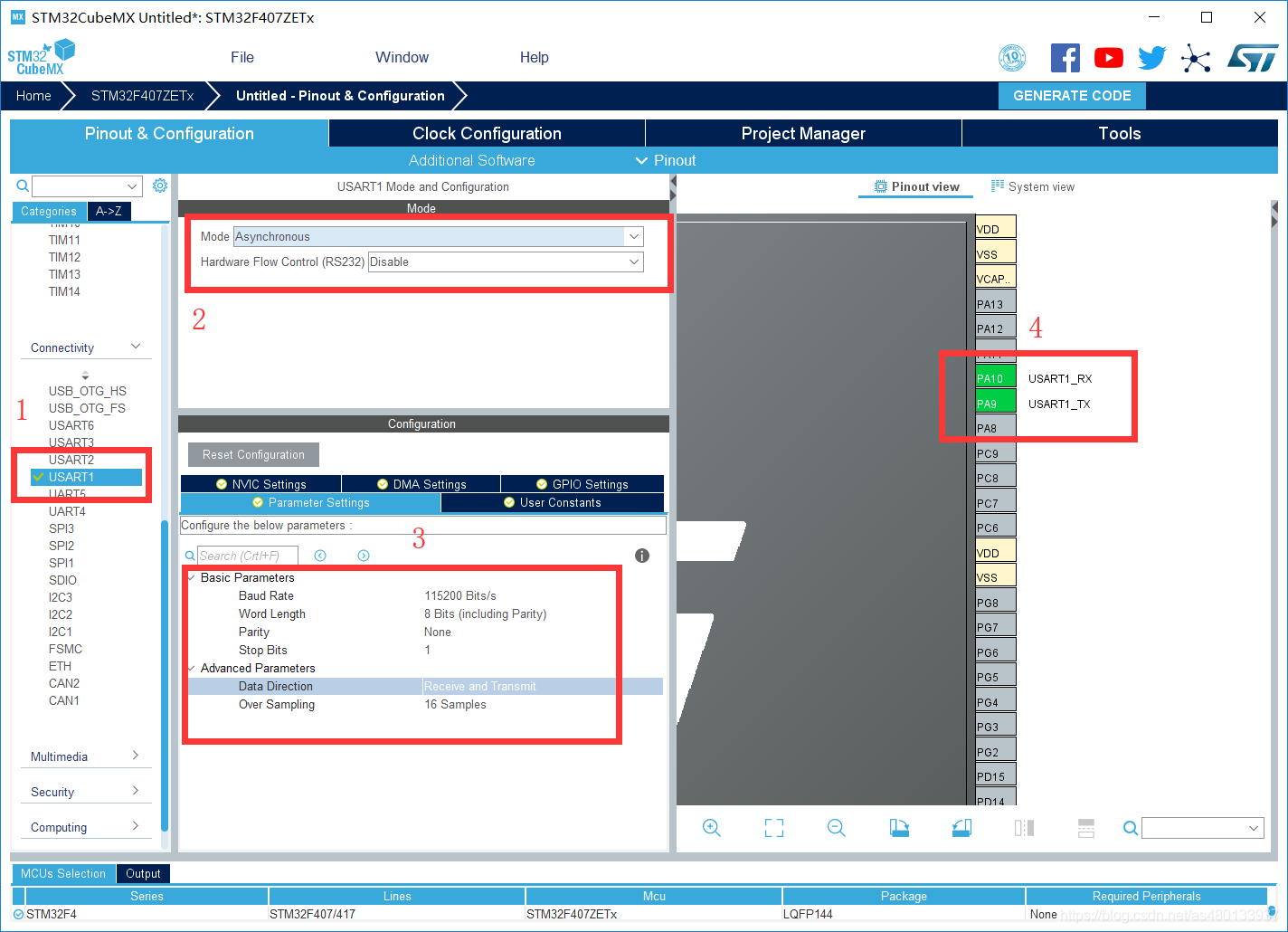This screenshot has height=932, width=1288.
Task: Click the peripheral list vertical scrollbar
Action: pyautogui.click(x=164, y=676)
